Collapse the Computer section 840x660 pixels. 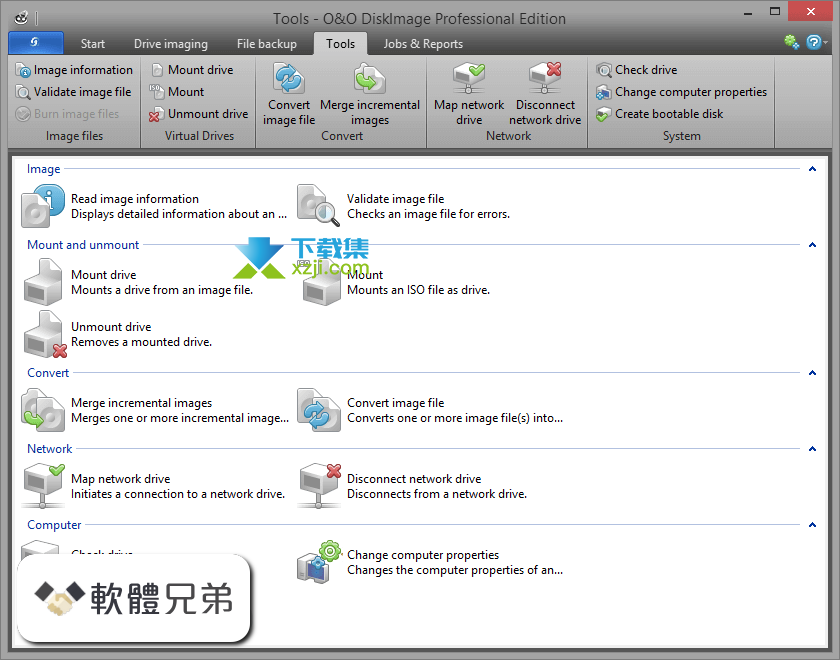(x=812, y=526)
